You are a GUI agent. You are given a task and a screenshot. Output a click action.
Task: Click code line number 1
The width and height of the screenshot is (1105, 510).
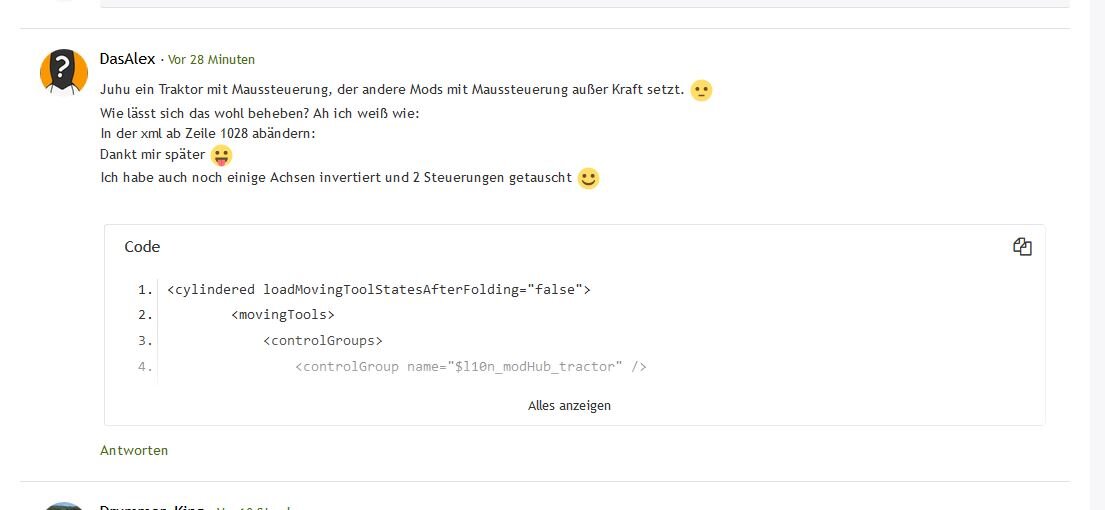click(146, 290)
